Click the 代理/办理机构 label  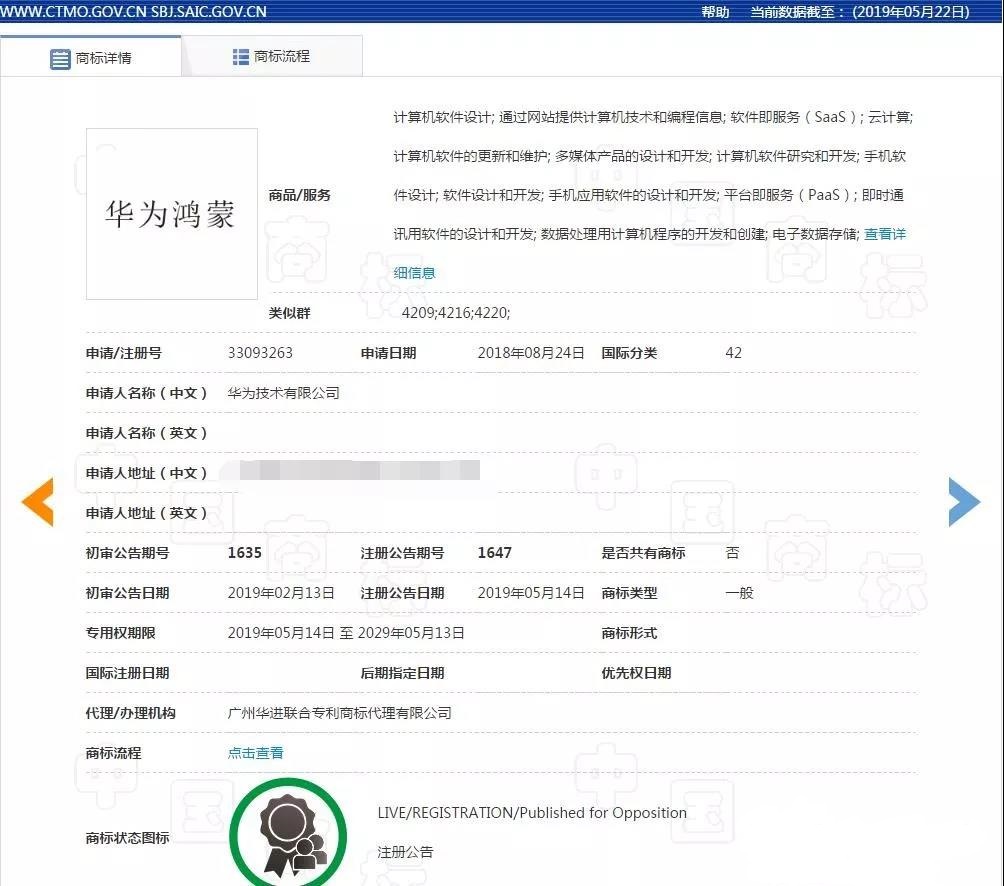pyautogui.click(x=131, y=713)
